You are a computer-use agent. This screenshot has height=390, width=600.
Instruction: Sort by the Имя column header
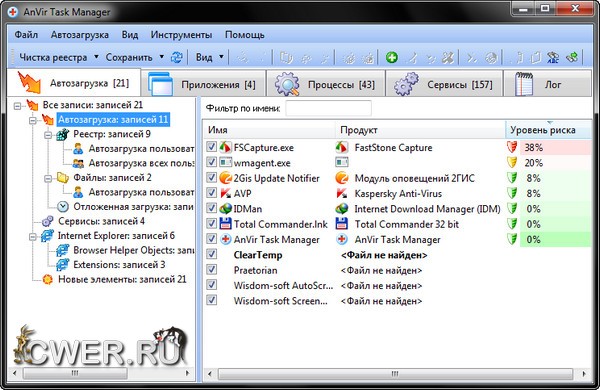tap(269, 130)
